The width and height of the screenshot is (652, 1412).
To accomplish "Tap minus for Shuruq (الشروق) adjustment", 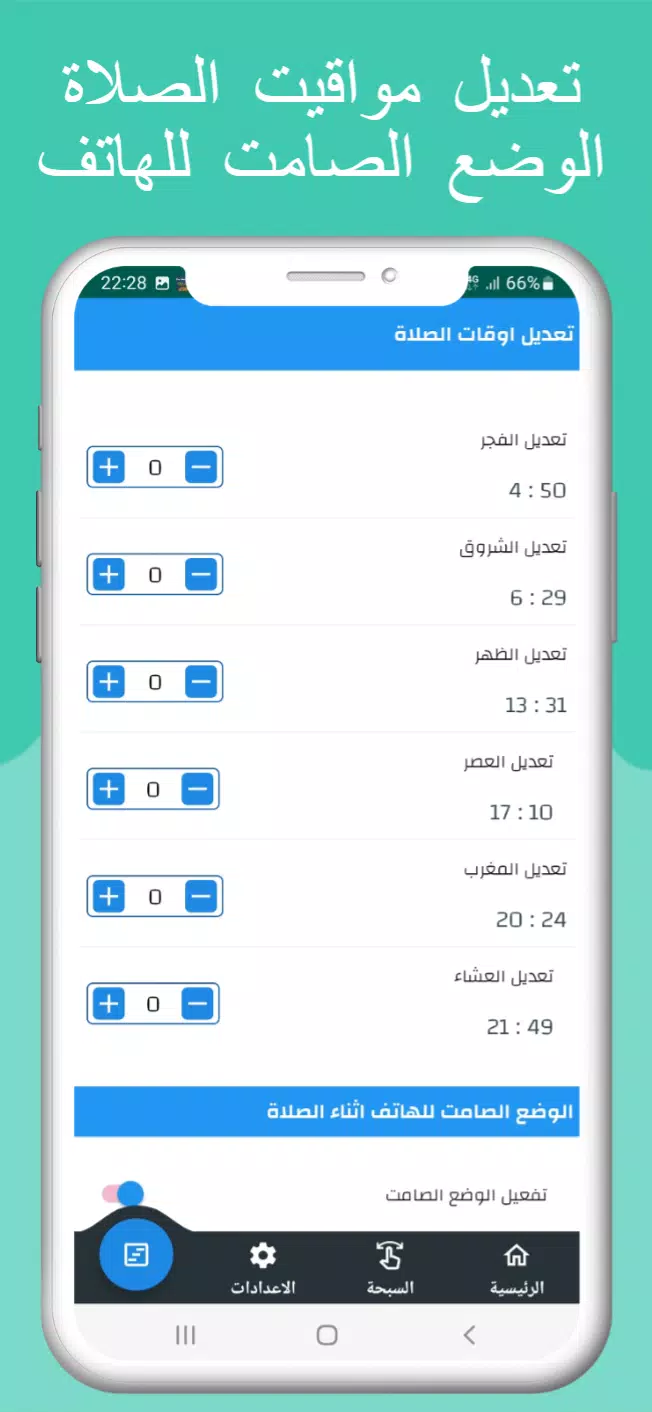I will point(201,574).
